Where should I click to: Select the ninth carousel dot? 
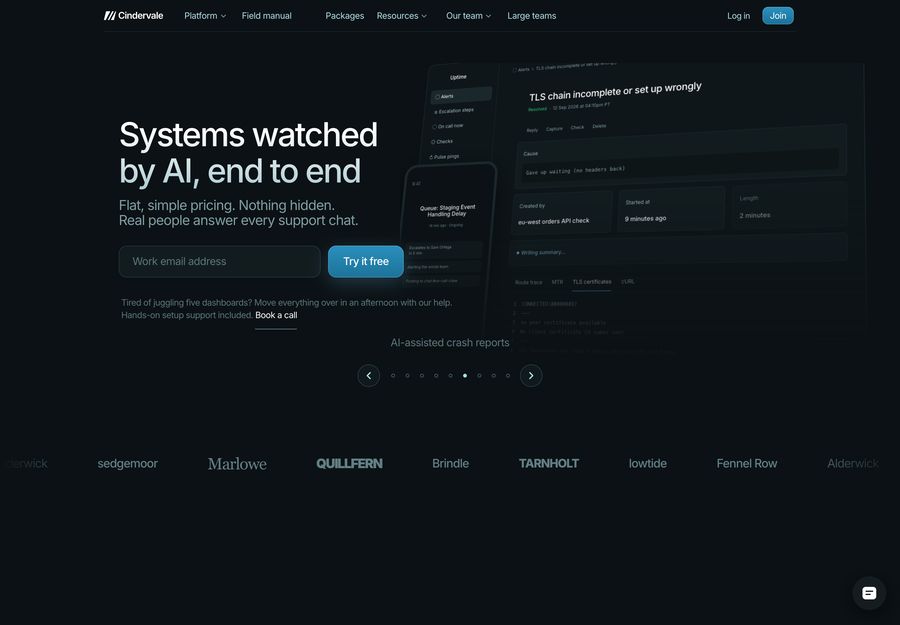coord(508,375)
